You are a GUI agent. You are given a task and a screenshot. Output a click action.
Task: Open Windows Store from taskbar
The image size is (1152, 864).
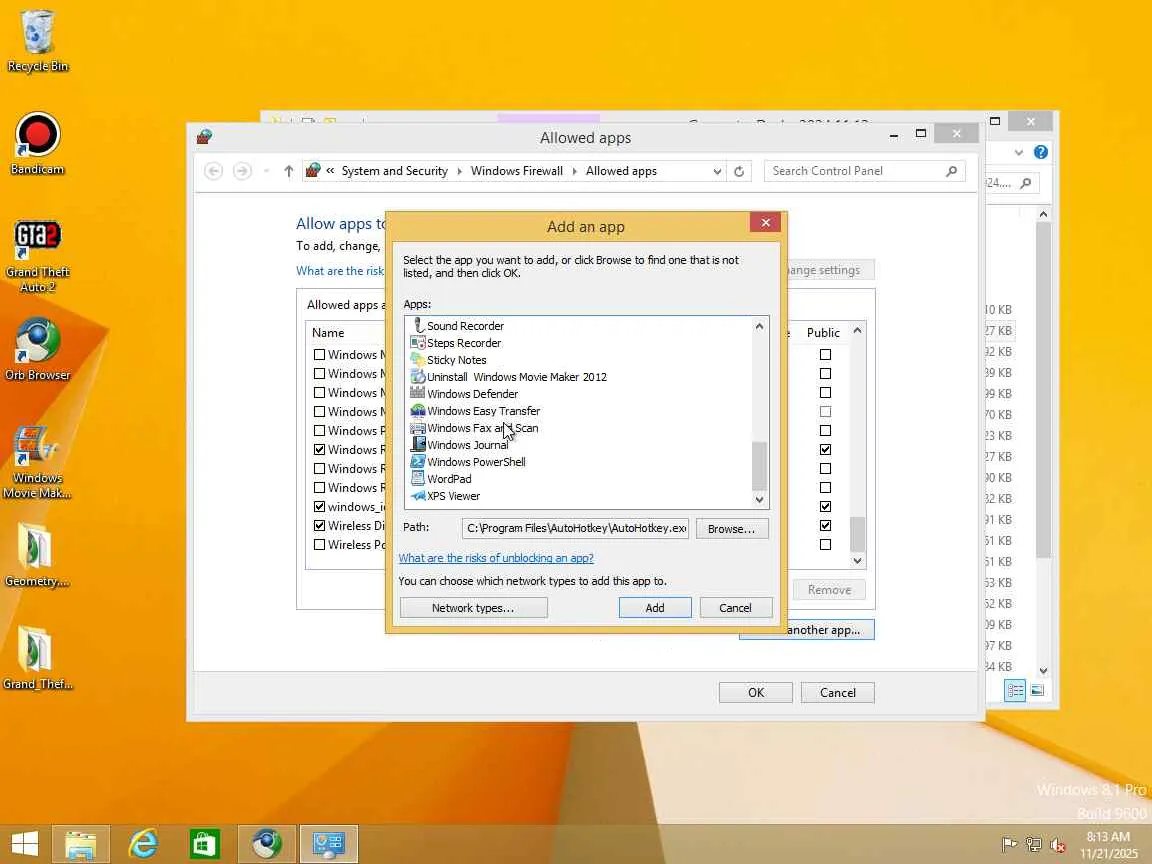click(x=204, y=843)
